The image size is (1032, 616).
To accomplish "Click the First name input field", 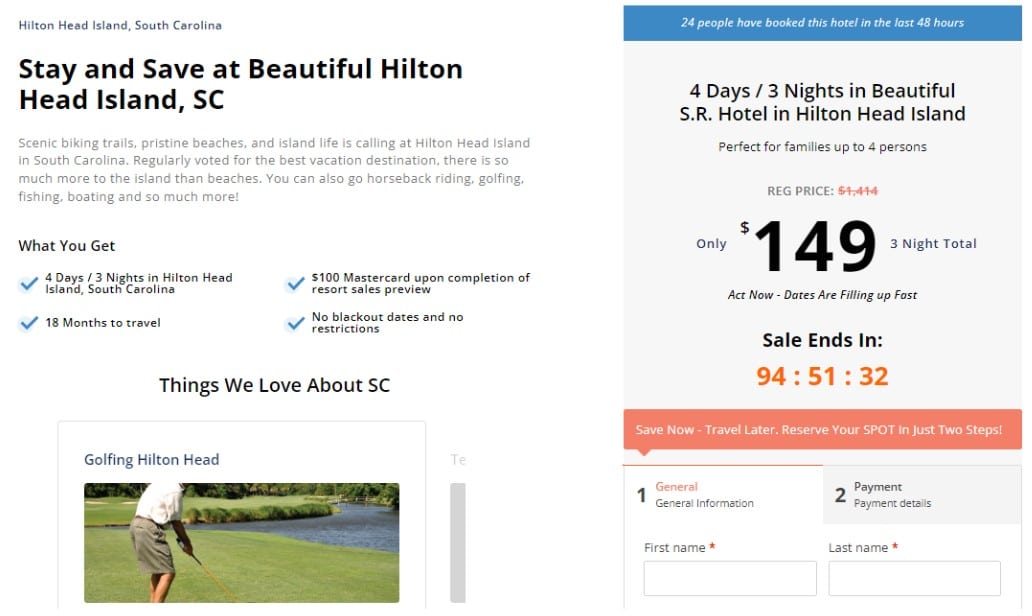I will pyautogui.click(x=730, y=579).
